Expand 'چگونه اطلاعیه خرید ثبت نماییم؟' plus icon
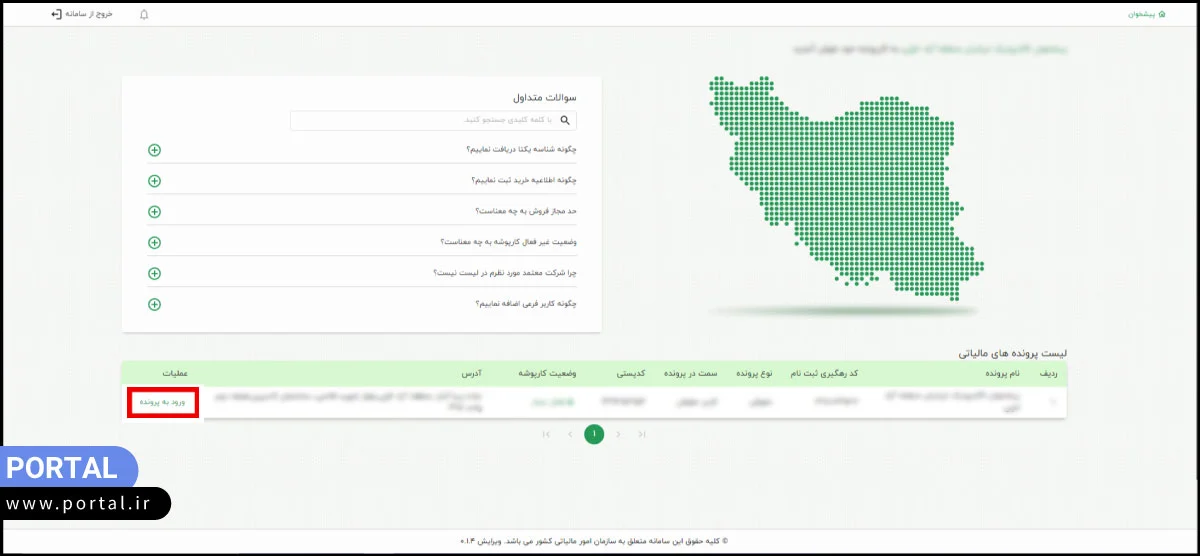 (154, 181)
